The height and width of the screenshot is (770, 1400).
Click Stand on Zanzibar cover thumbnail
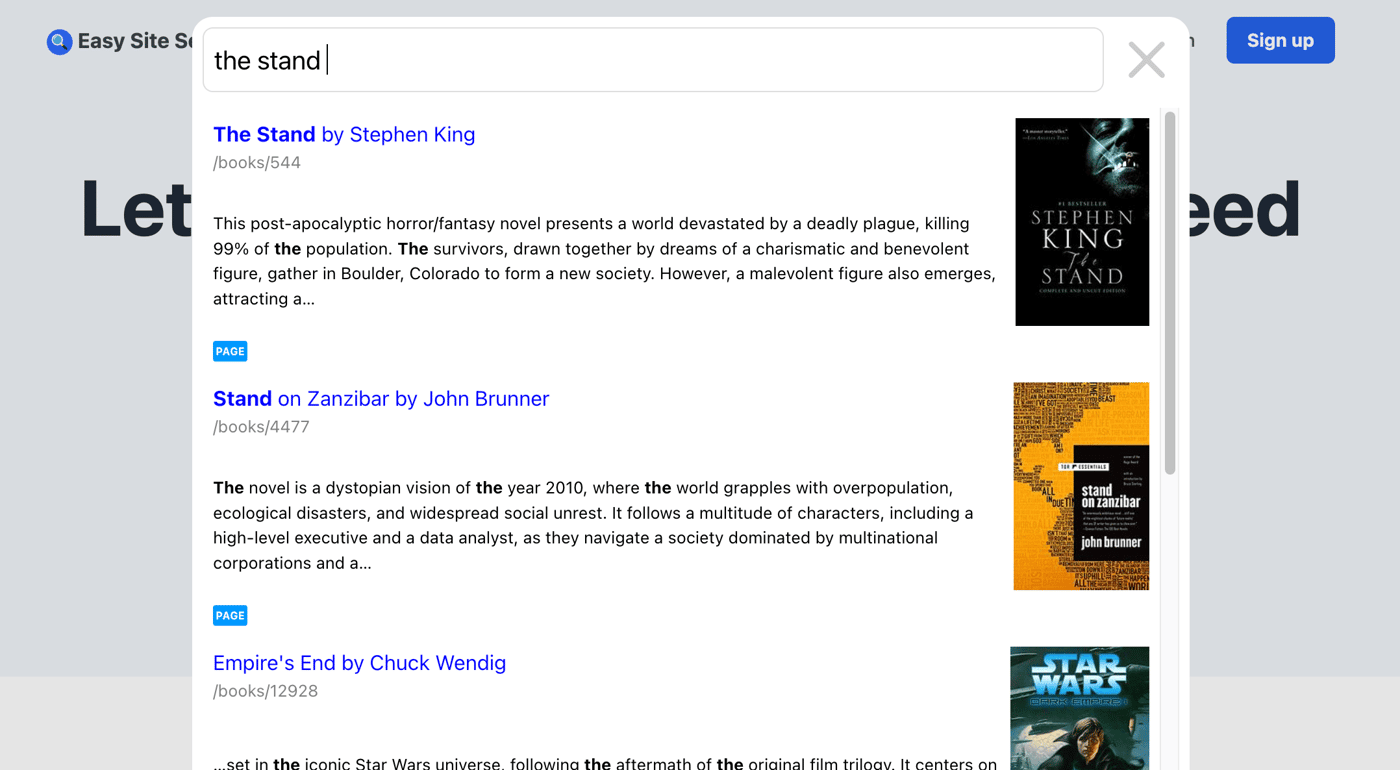coord(1081,486)
